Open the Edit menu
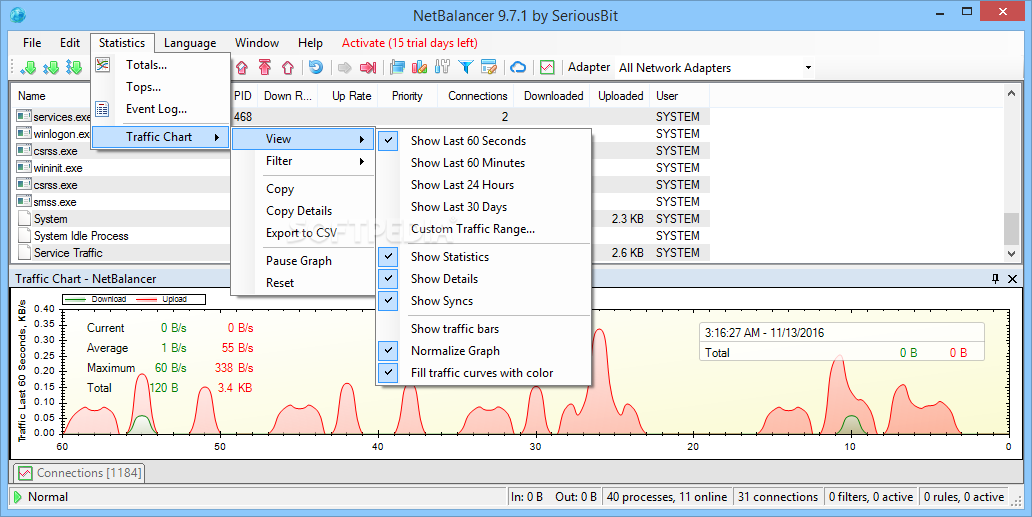The width and height of the screenshot is (1032, 517). click(x=70, y=43)
